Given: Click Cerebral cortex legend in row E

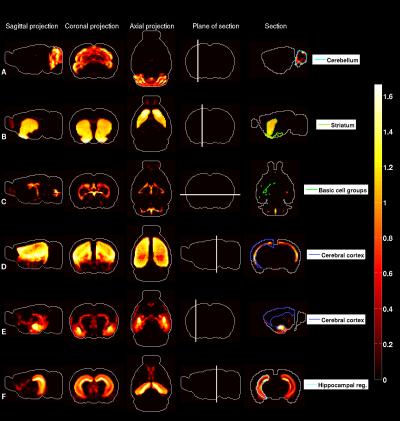Looking at the screenshot, I should pos(336,320).
